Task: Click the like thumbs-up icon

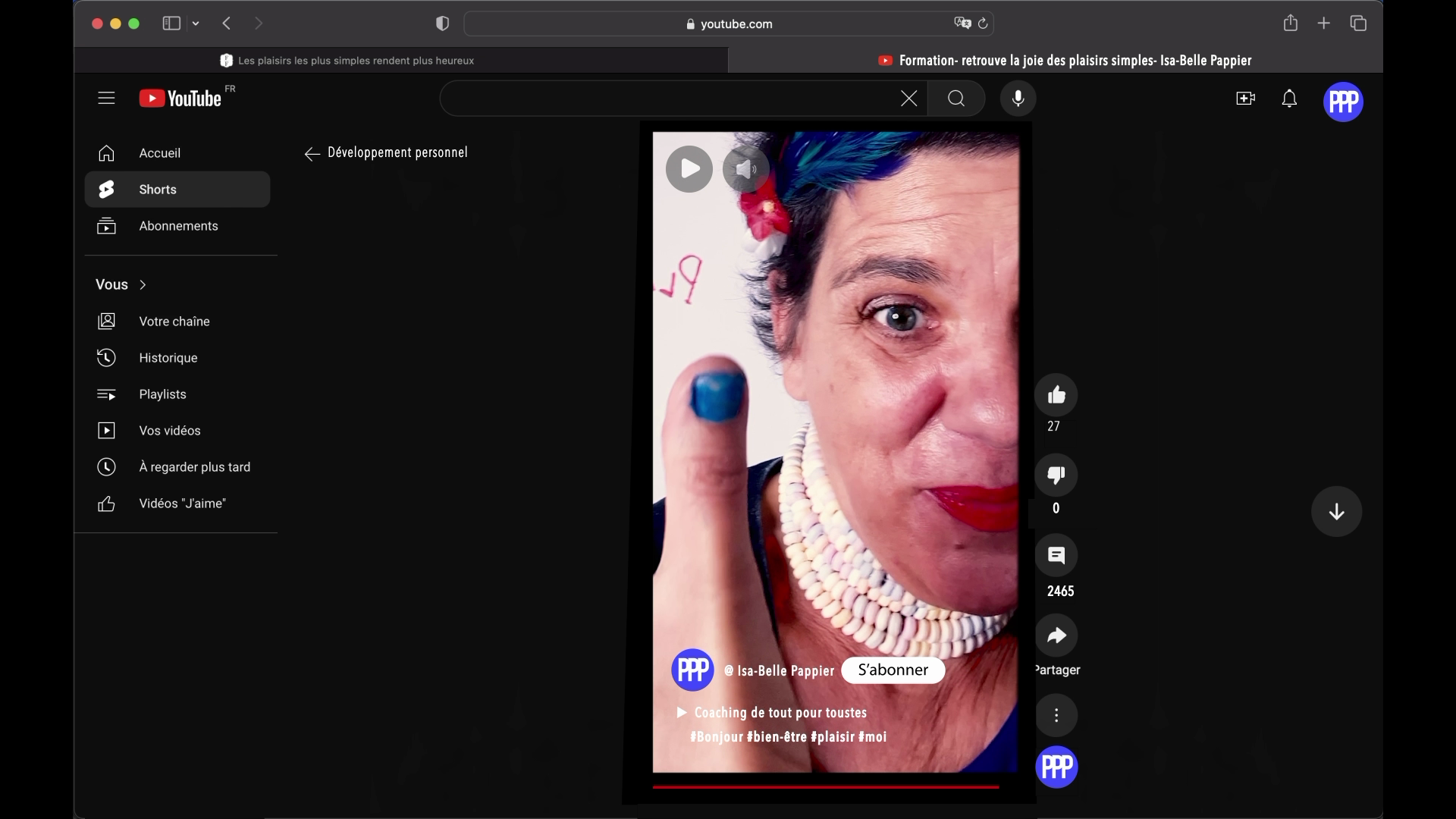Action: [x=1056, y=395]
